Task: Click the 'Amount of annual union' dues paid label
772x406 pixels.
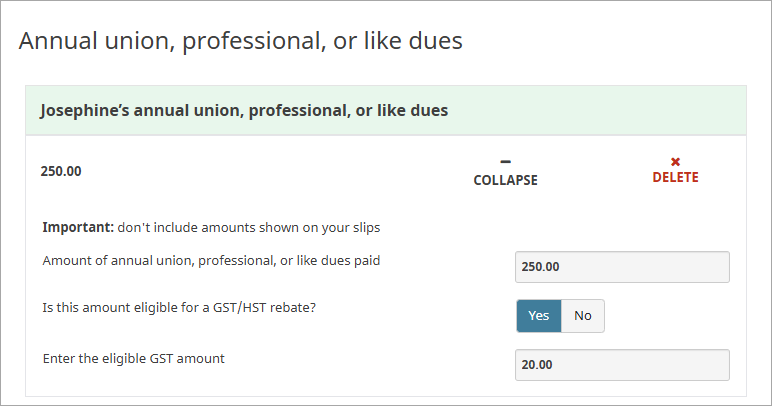Action: (x=211, y=261)
